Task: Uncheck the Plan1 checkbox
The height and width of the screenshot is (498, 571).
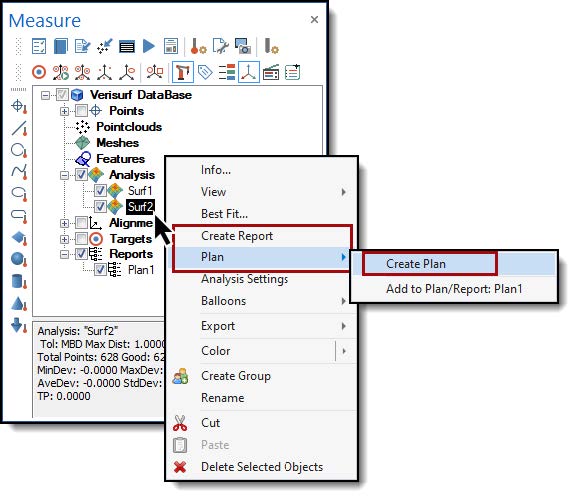Action: click(100, 270)
